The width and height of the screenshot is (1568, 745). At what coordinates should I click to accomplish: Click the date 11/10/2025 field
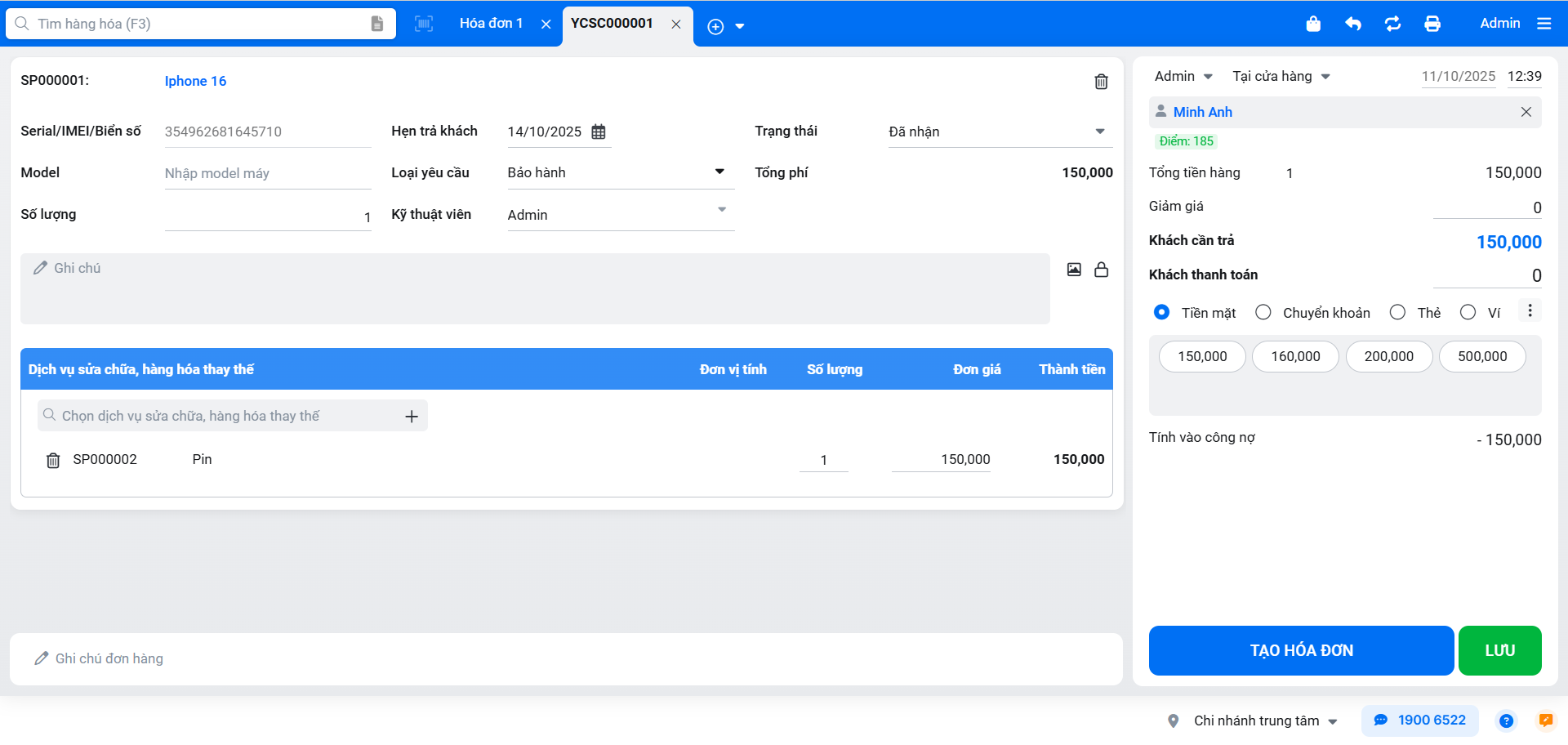[1458, 76]
